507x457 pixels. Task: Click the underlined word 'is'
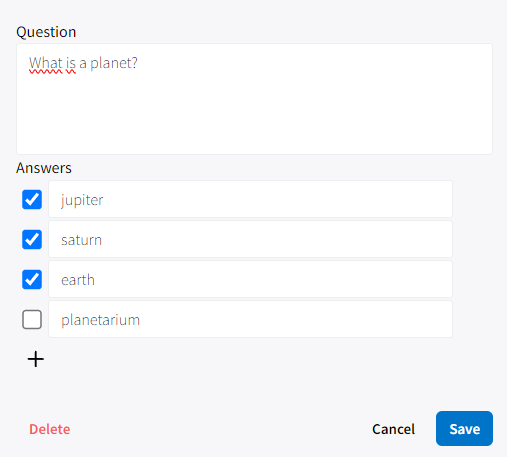pos(71,63)
